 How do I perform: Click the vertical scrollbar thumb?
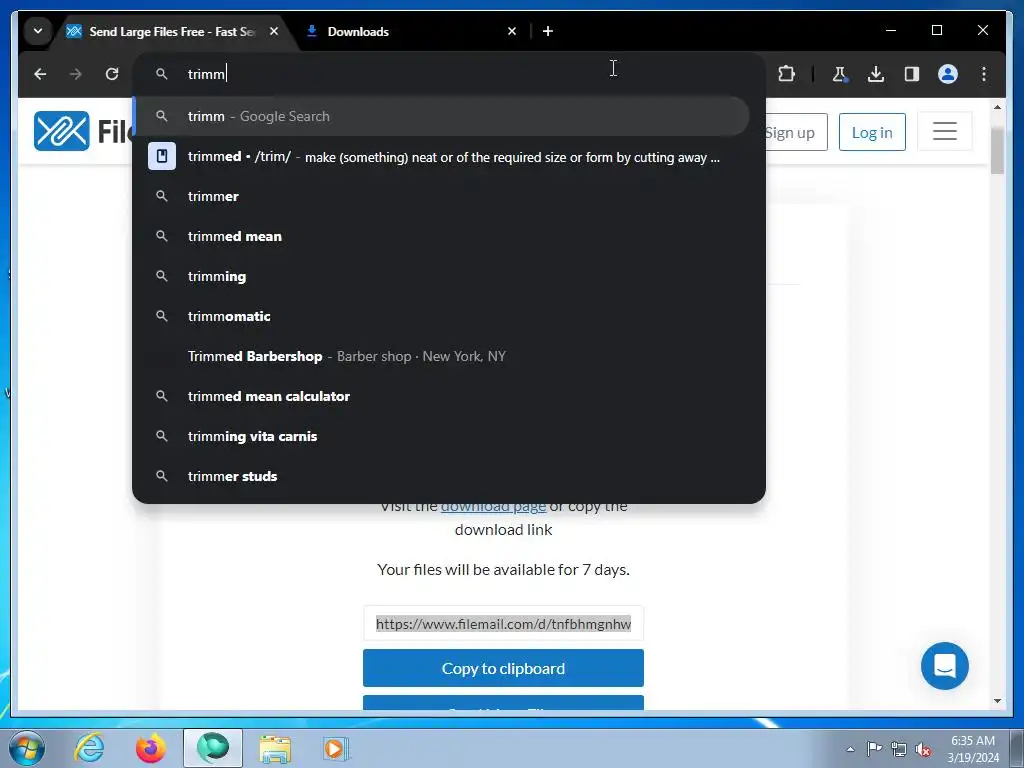[x=997, y=151]
